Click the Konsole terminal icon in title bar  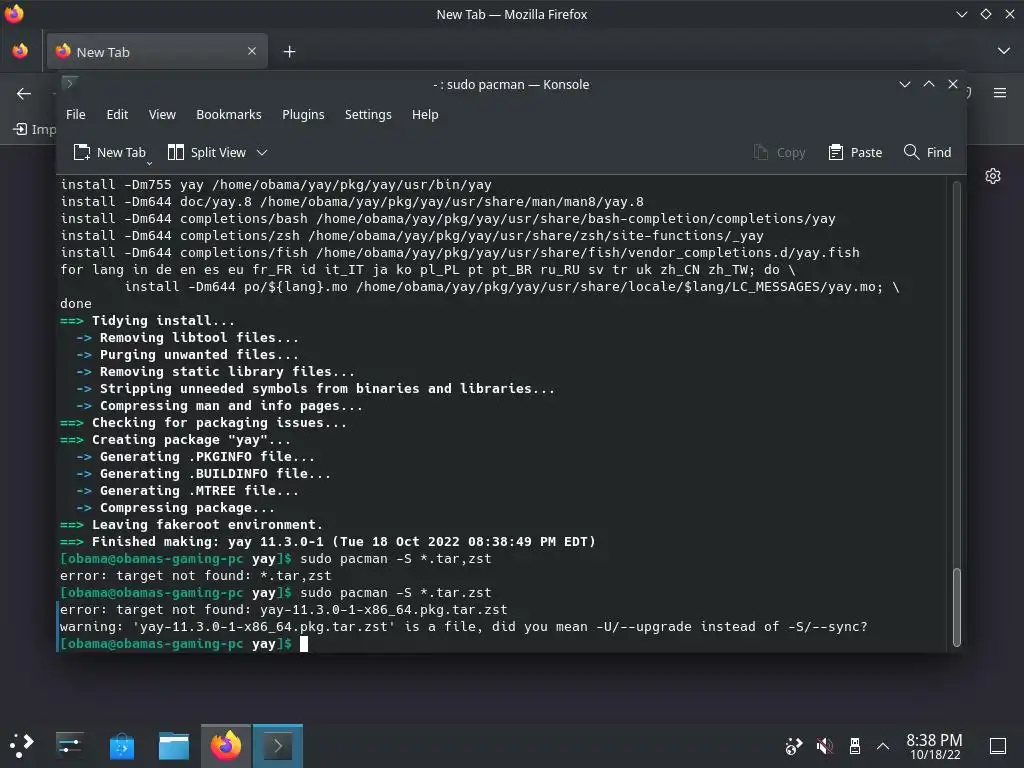70,83
